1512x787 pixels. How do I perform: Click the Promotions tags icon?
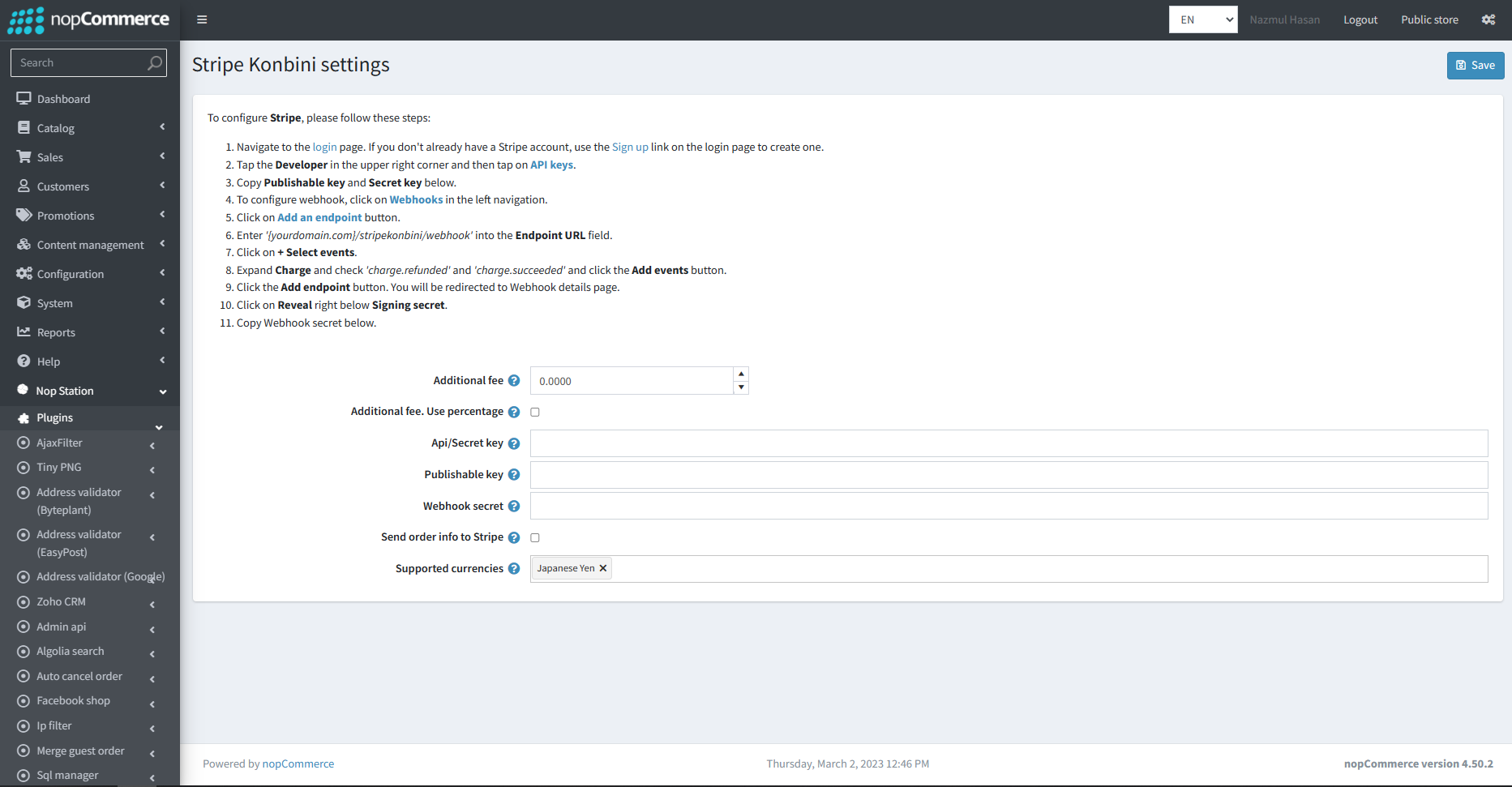[24, 216]
